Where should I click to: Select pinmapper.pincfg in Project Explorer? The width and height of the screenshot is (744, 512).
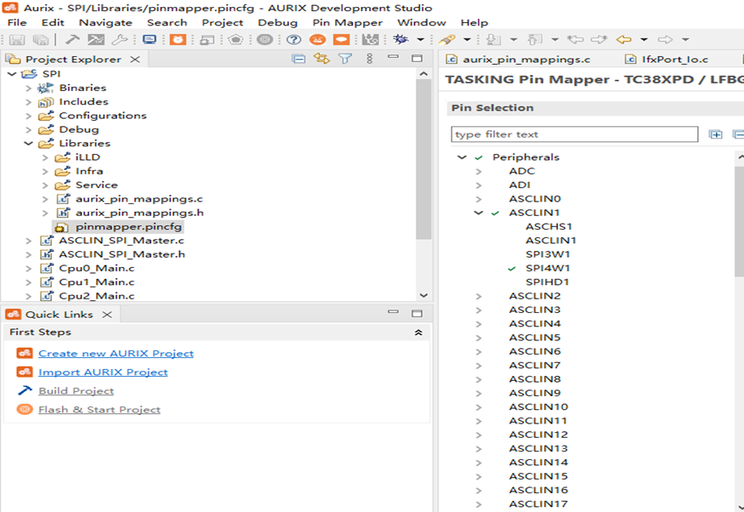(x=129, y=227)
